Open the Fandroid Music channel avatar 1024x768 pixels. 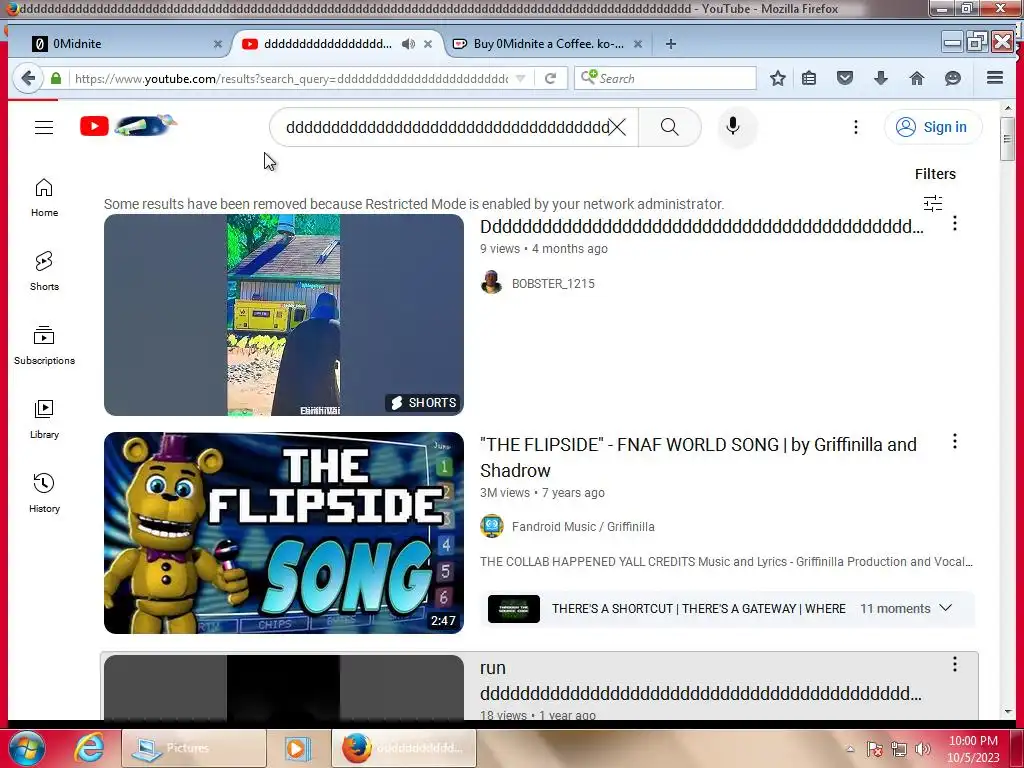(x=491, y=526)
